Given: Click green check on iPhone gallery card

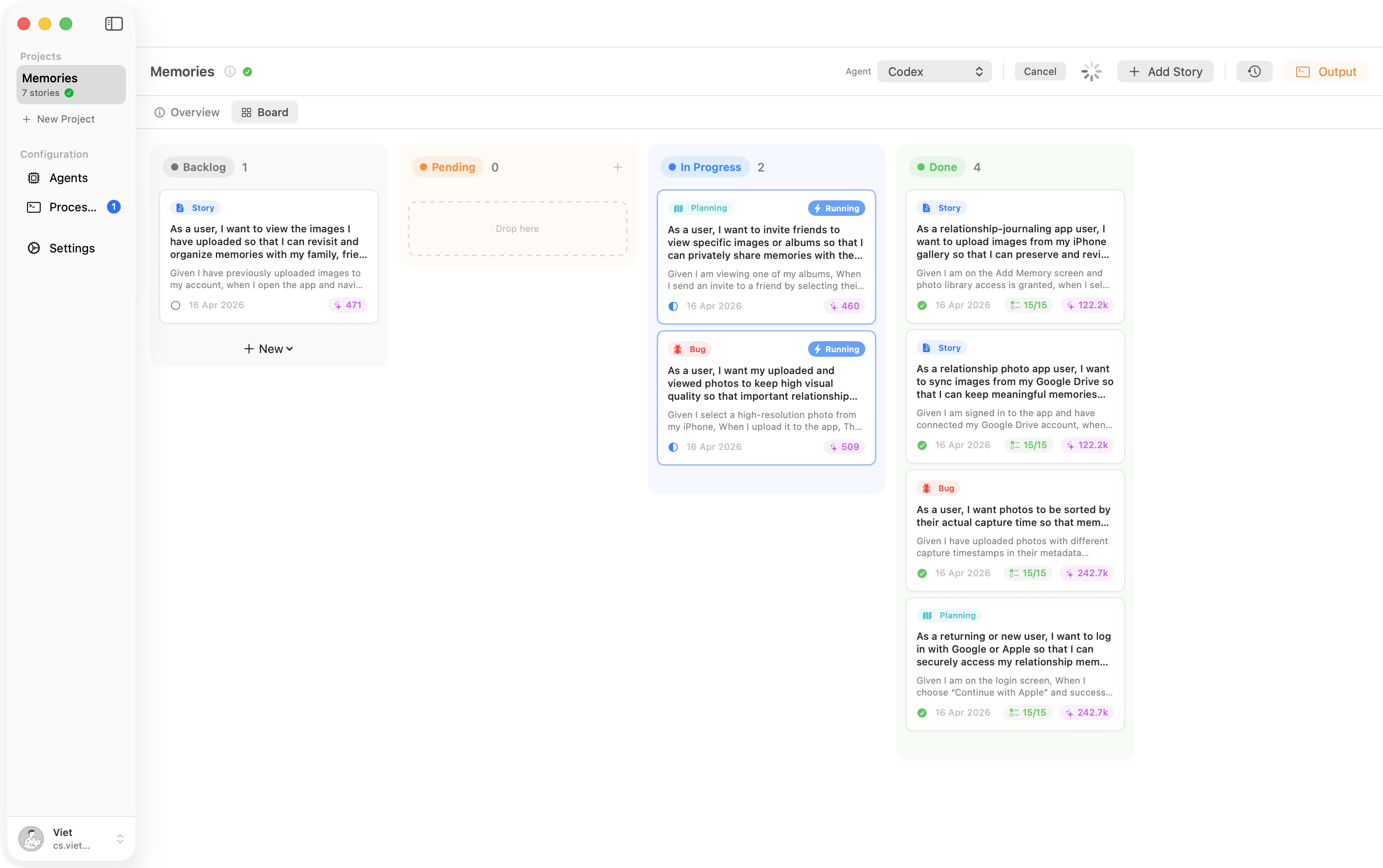Looking at the screenshot, I should pyautogui.click(x=922, y=305).
